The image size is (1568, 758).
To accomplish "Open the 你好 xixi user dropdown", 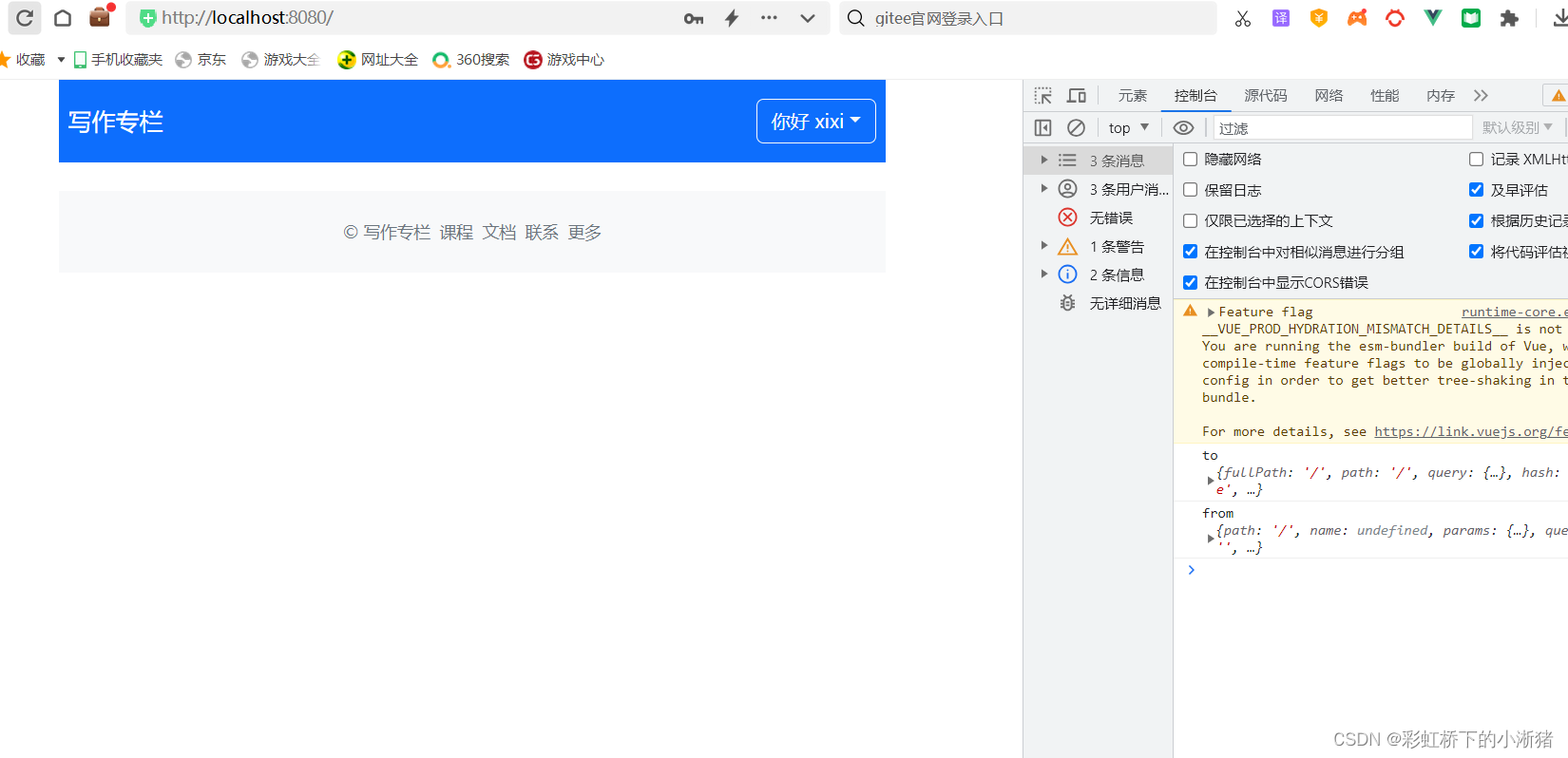I will coord(815,122).
